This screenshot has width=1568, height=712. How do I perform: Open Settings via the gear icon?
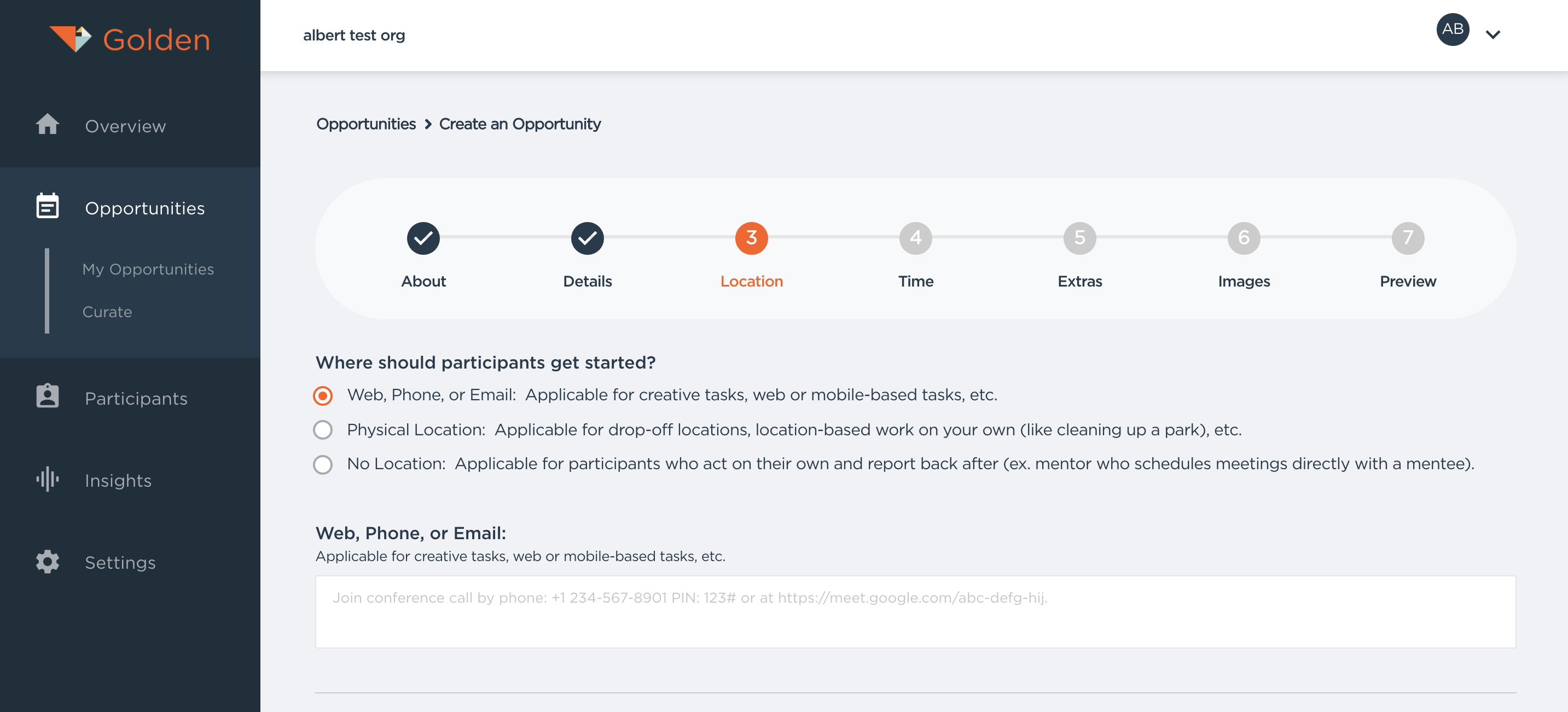click(48, 561)
